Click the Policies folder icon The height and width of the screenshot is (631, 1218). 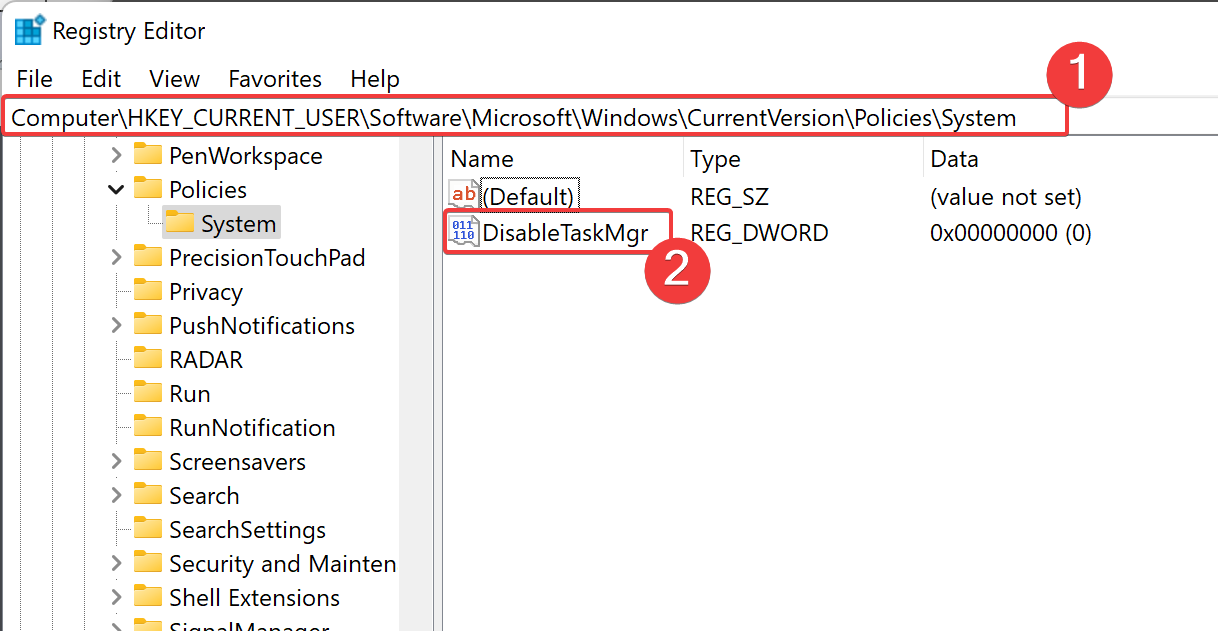pyautogui.click(x=148, y=189)
